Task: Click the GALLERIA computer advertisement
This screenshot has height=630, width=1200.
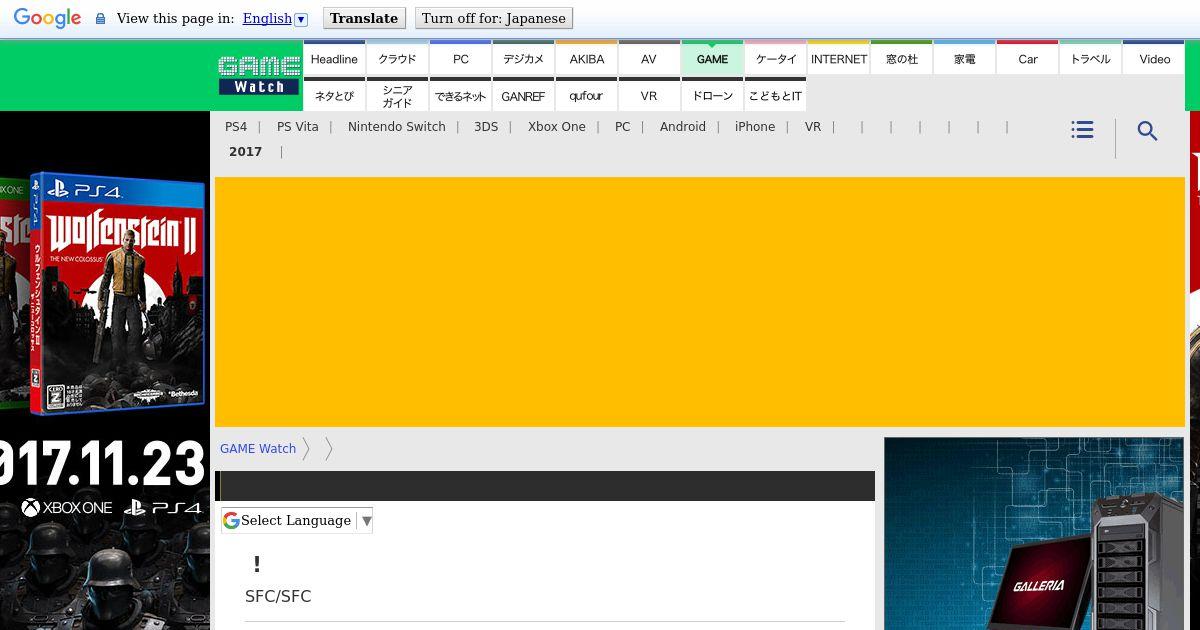Action: click(x=1034, y=534)
